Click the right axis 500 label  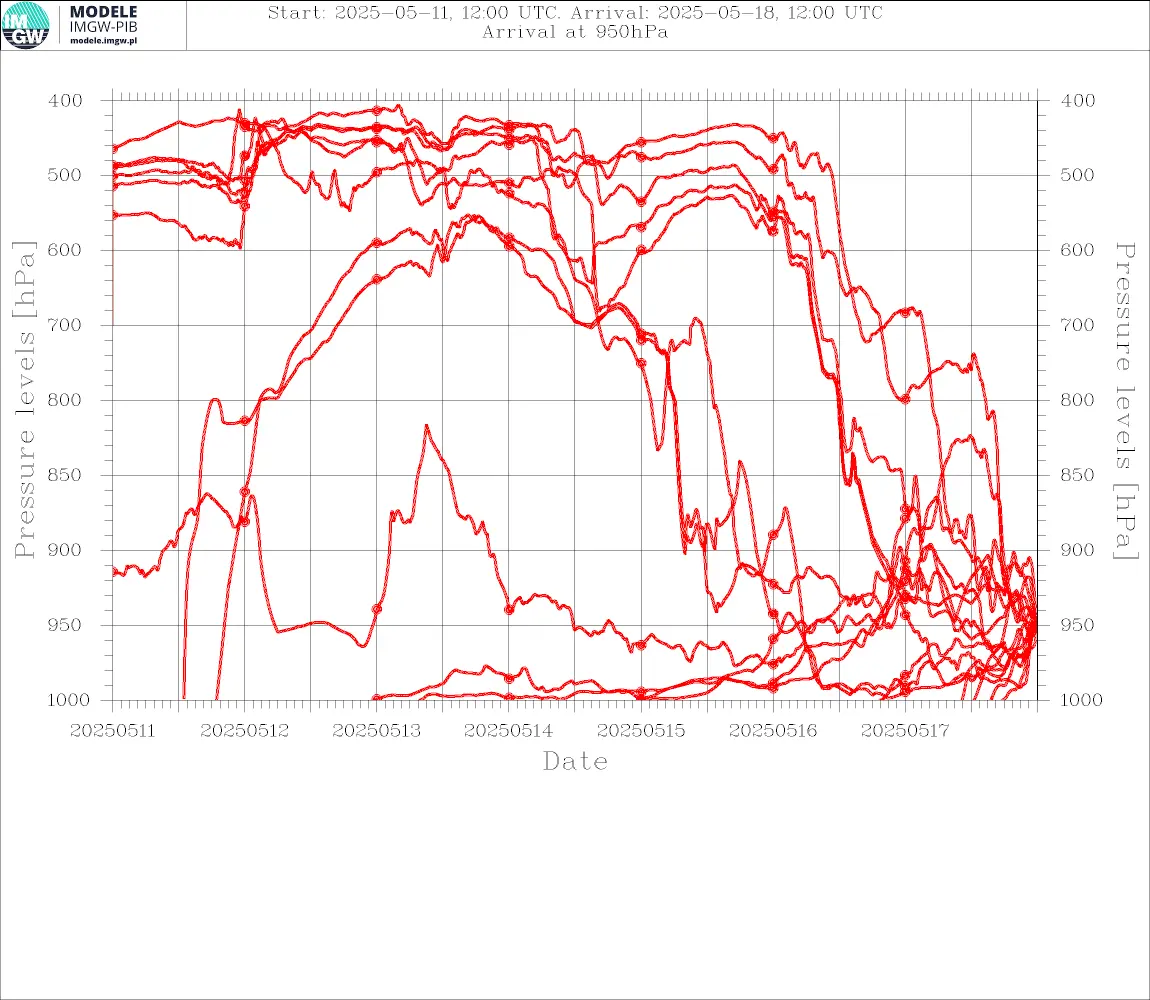(x=1078, y=175)
